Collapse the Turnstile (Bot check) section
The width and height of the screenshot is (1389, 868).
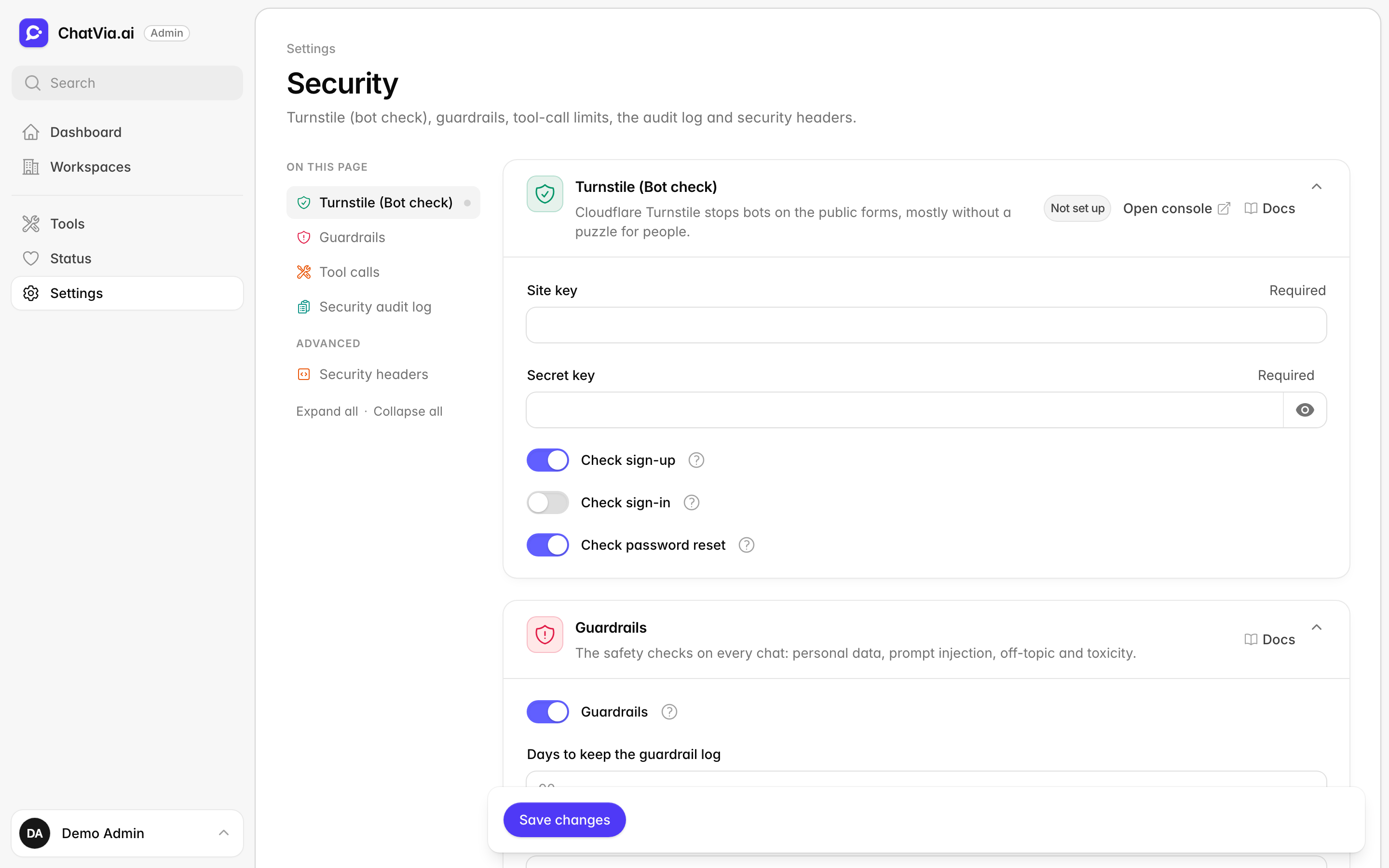(1317, 187)
